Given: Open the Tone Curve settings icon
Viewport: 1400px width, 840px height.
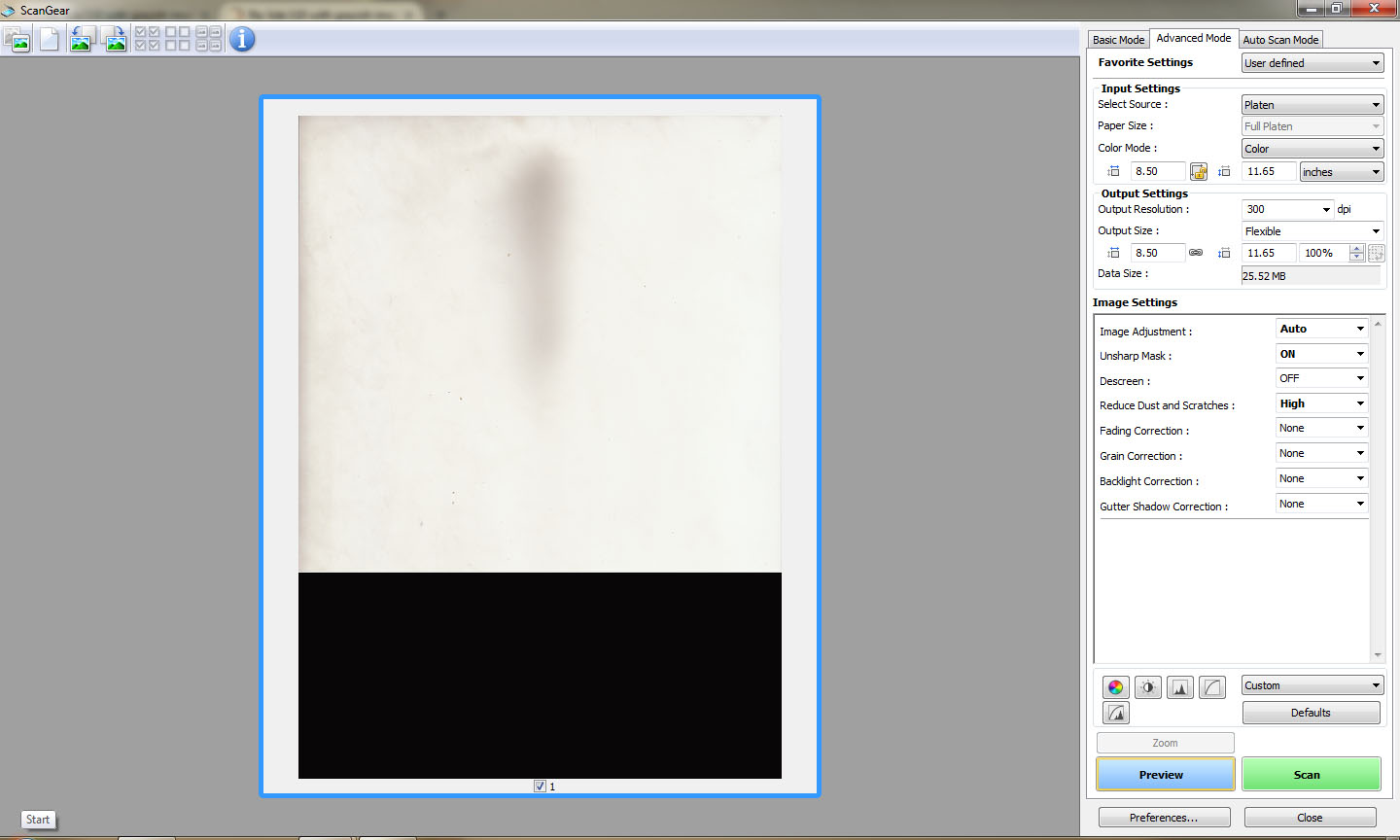Looking at the screenshot, I should click(1212, 687).
